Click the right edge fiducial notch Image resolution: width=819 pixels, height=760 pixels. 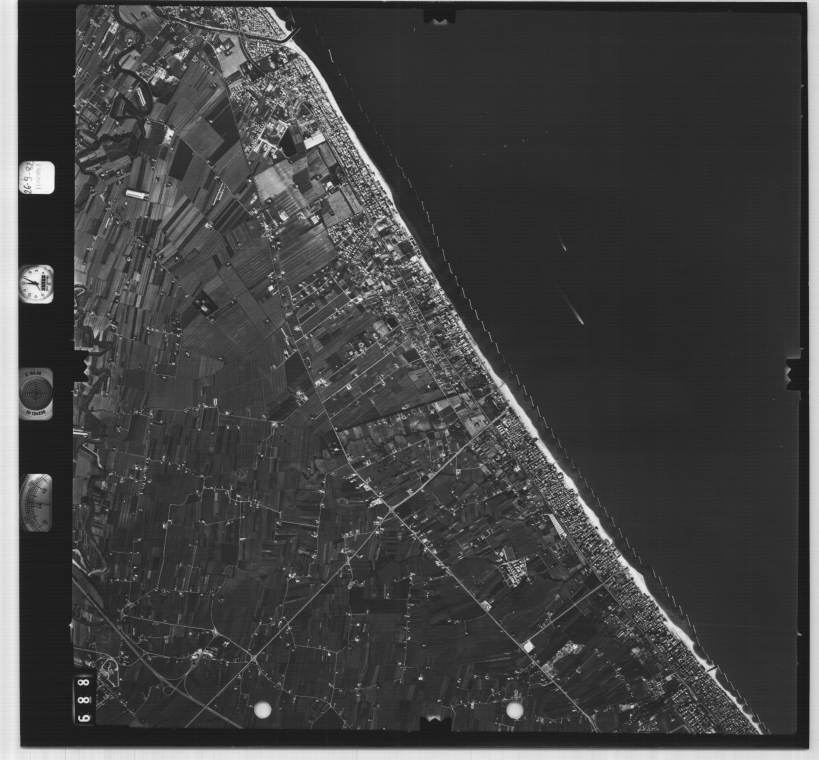pyautogui.click(x=795, y=372)
